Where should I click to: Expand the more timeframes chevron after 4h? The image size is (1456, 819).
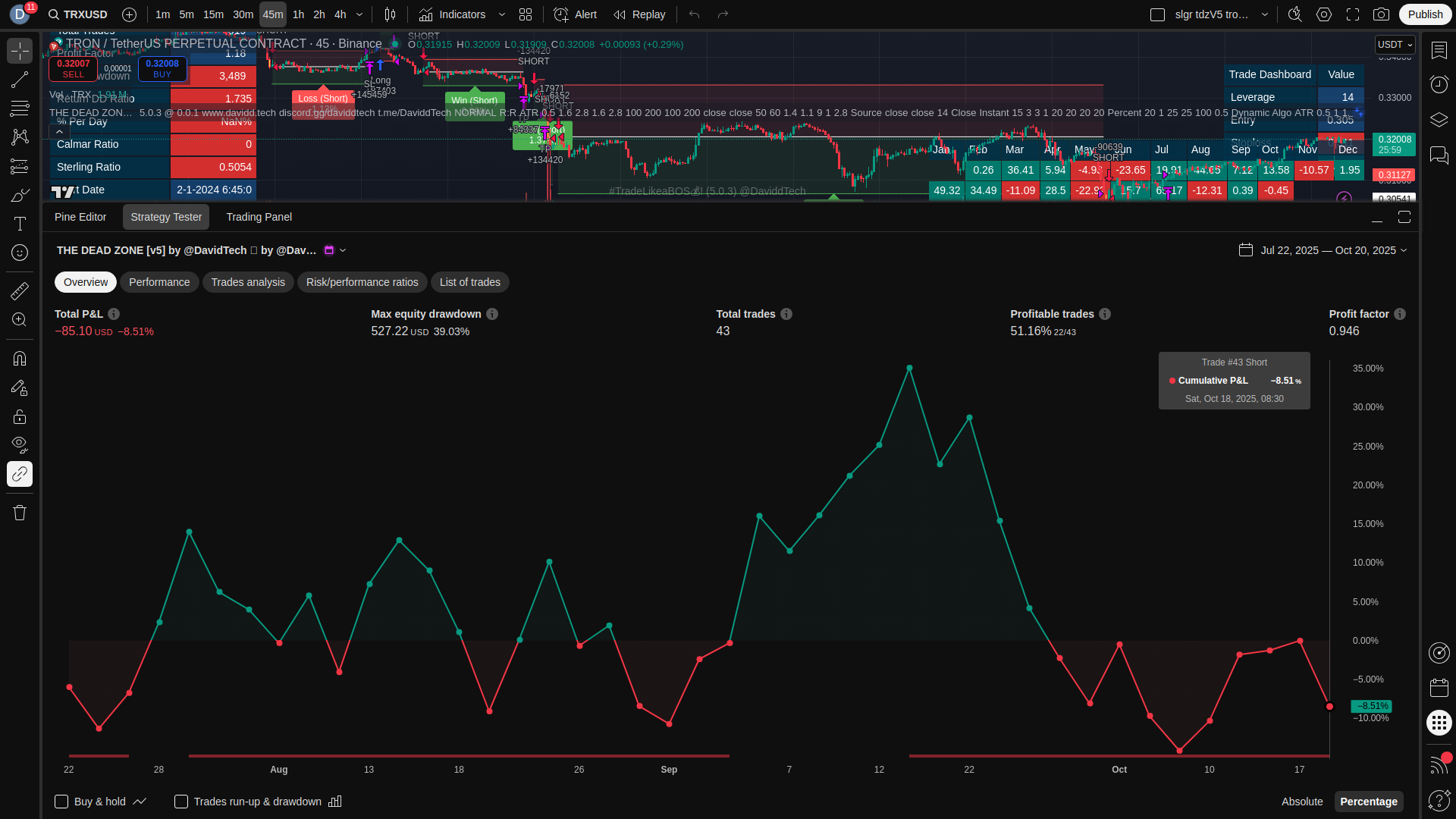(x=359, y=14)
